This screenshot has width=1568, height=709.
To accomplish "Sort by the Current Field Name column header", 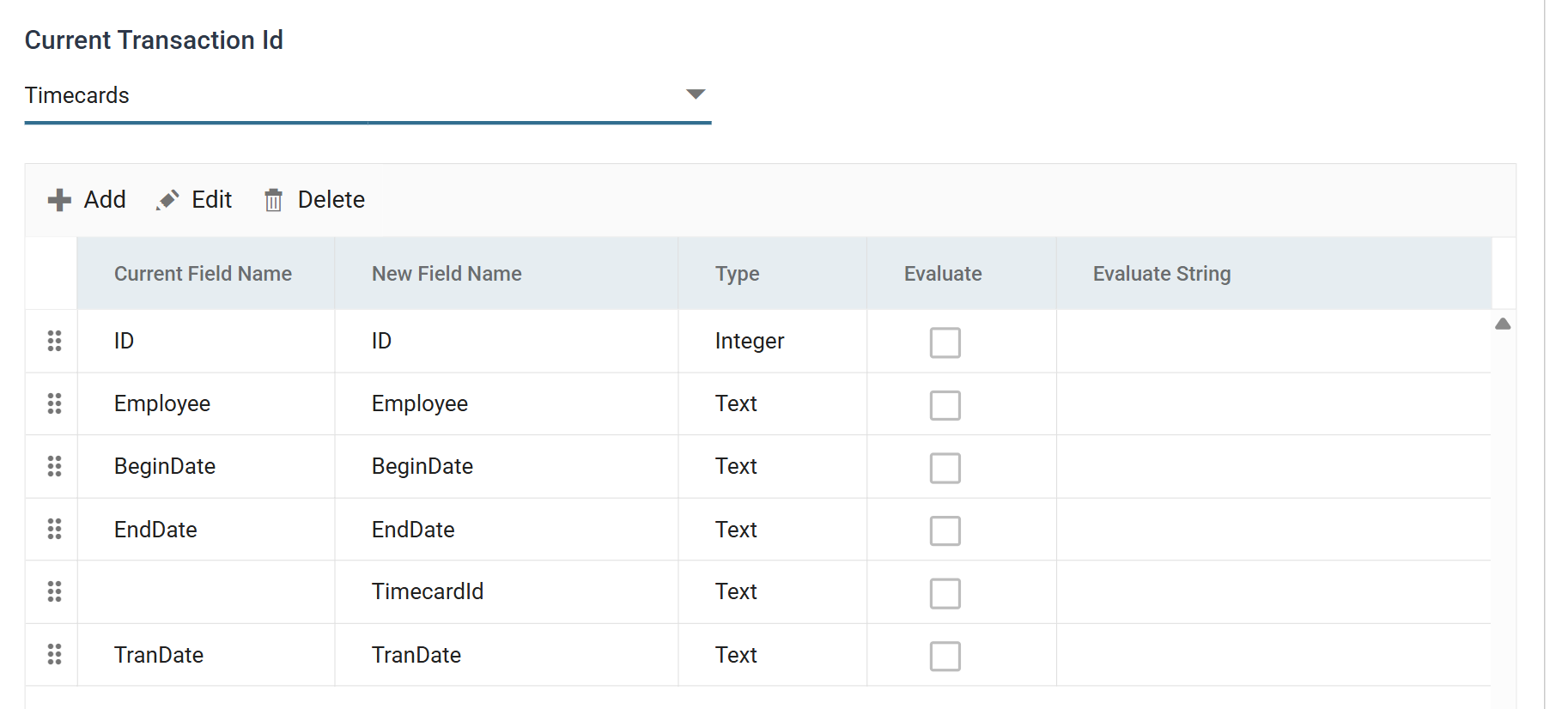I will [x=206, y=274].
